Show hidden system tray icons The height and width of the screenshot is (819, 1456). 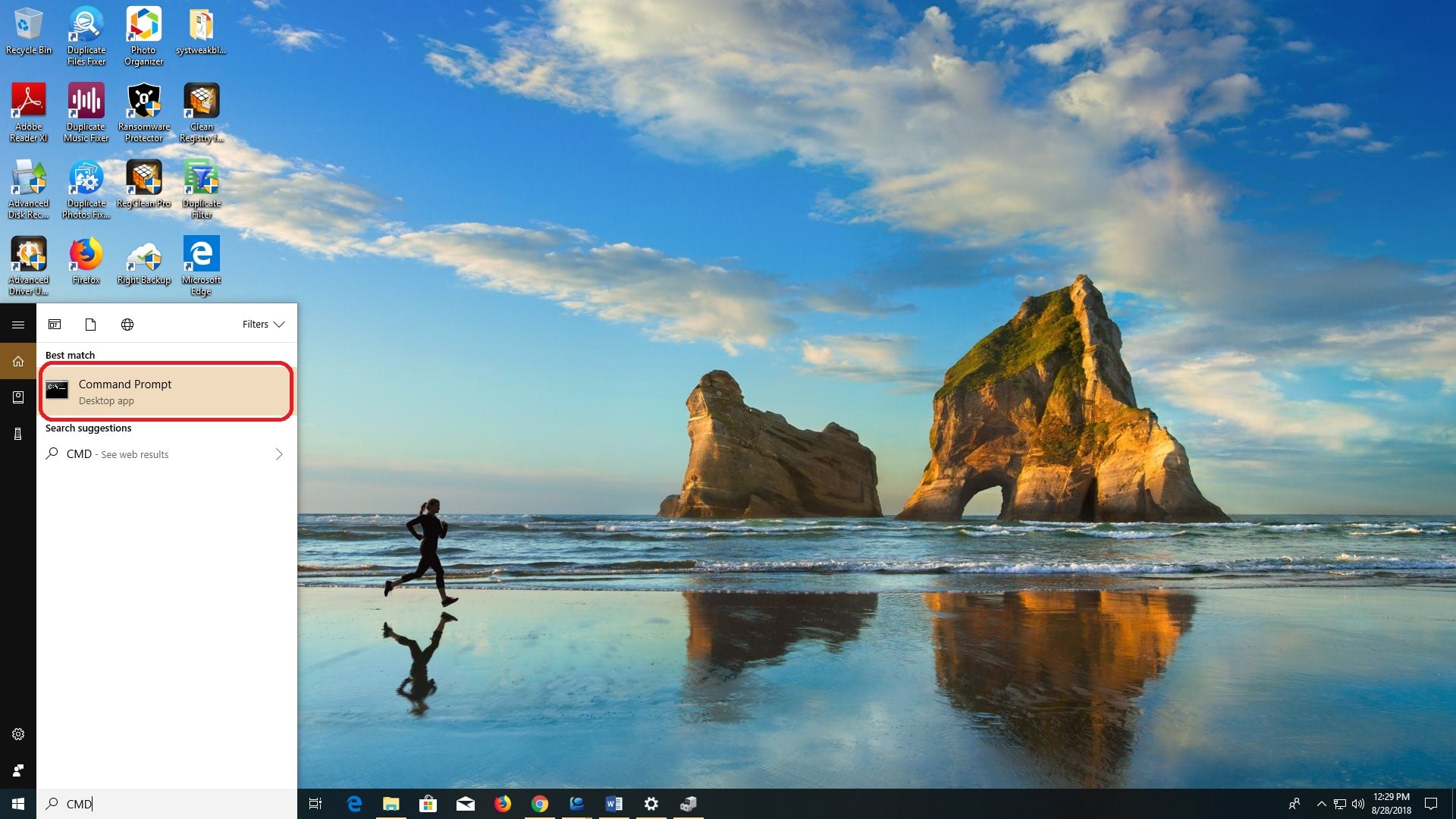click(x=1321, y=804)
